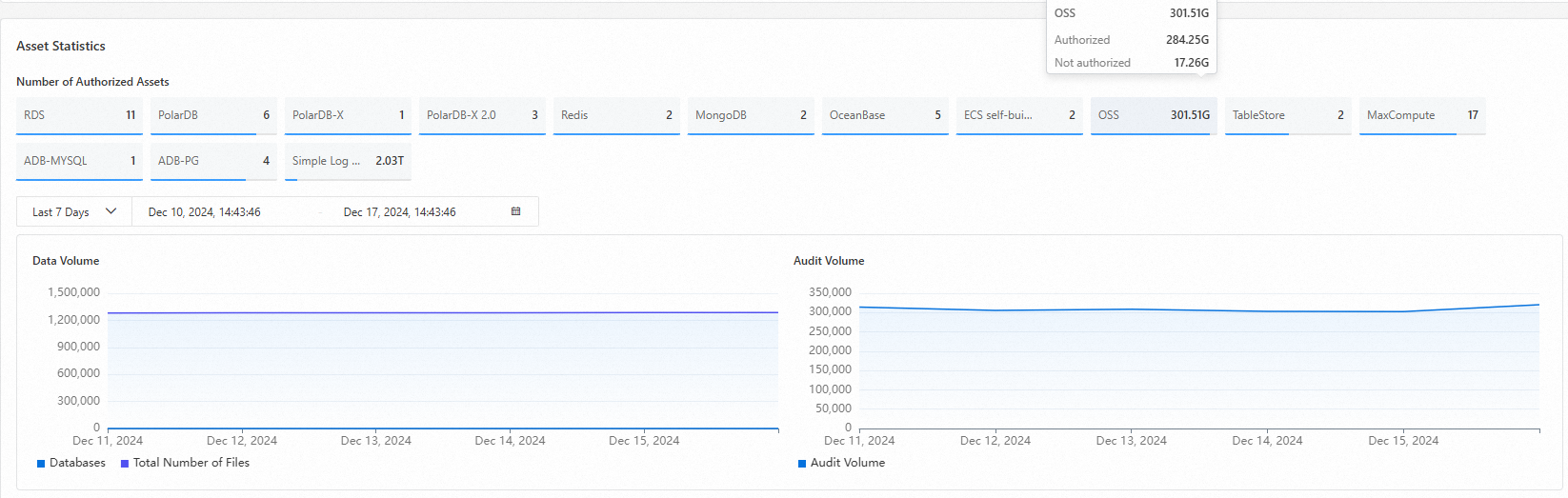Open the calendar icon in date range
1568x498 pixels.
coord(515,211)
